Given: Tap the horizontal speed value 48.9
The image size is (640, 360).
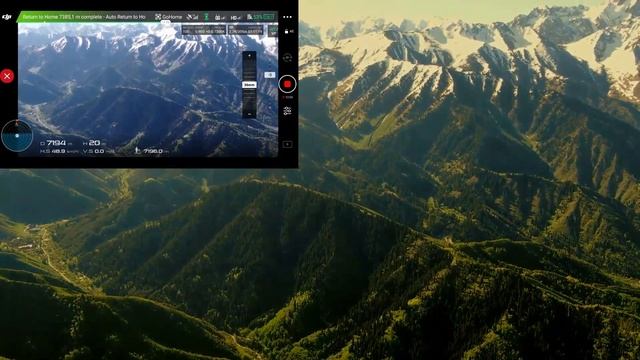Looking at the screenshot, I should [x=59, y=151].
